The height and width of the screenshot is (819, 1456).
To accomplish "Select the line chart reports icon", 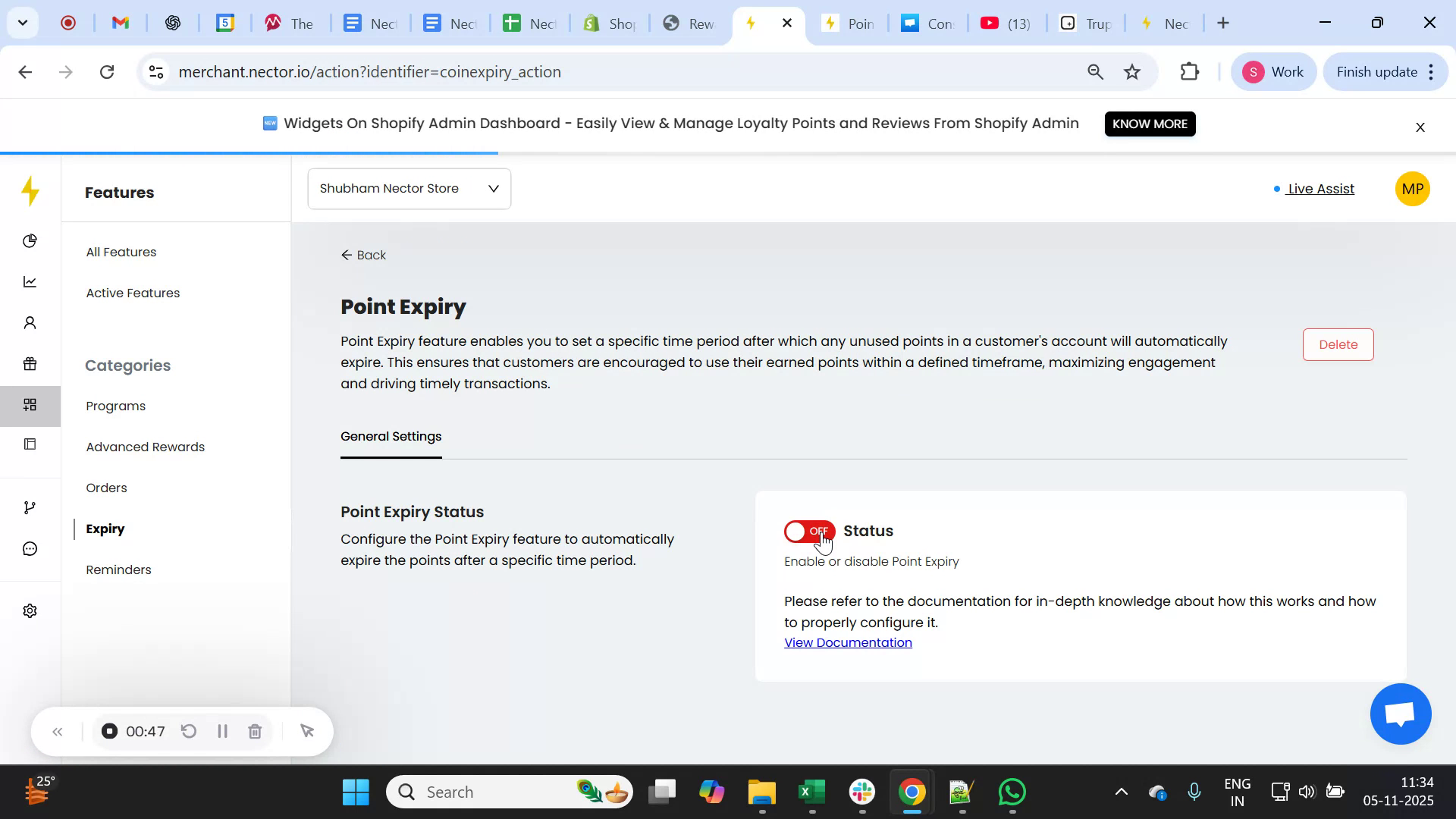I will [x=30, y=281].
